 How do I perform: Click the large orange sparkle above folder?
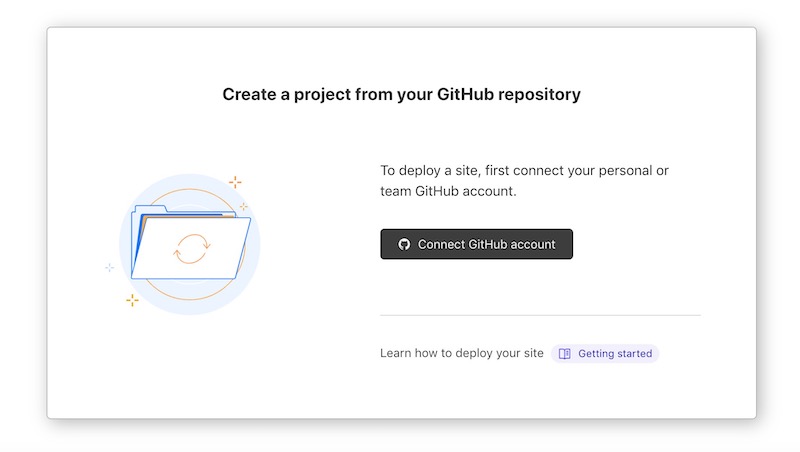point(235,182)
